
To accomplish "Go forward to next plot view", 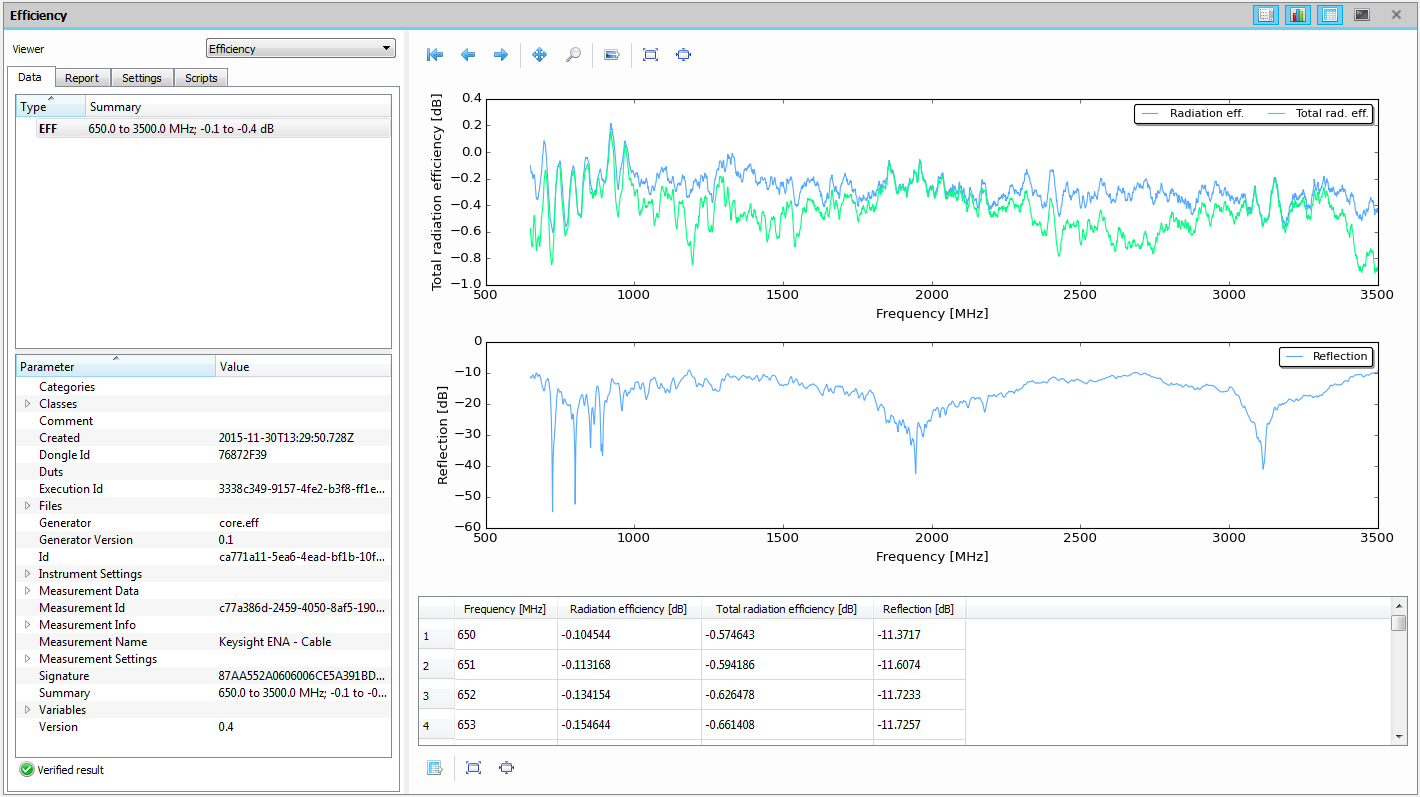I will point(501,55).
